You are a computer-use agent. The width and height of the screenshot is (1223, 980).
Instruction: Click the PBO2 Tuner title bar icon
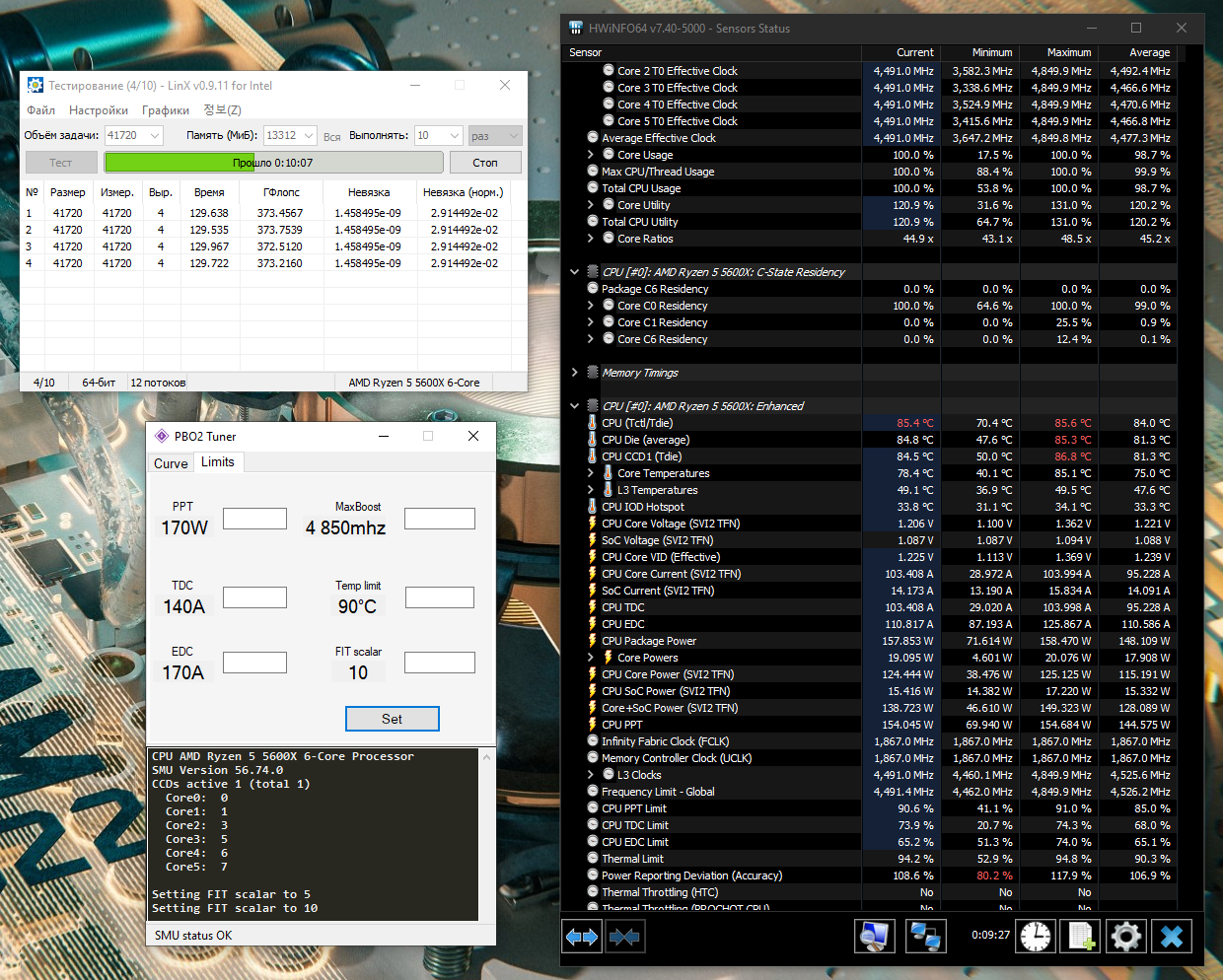[x=162, y=436]
